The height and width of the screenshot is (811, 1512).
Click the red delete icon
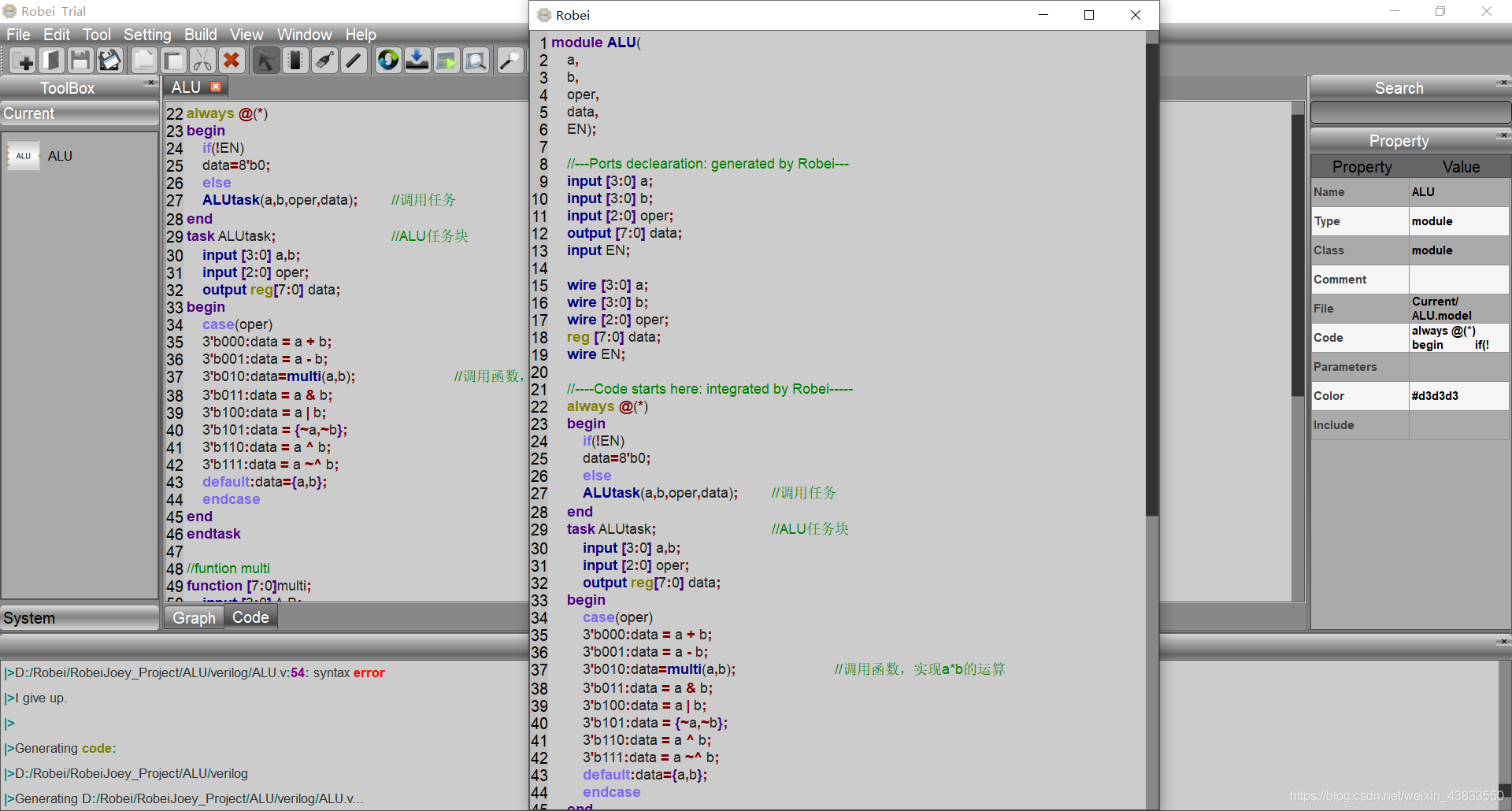tap(232, 60)
